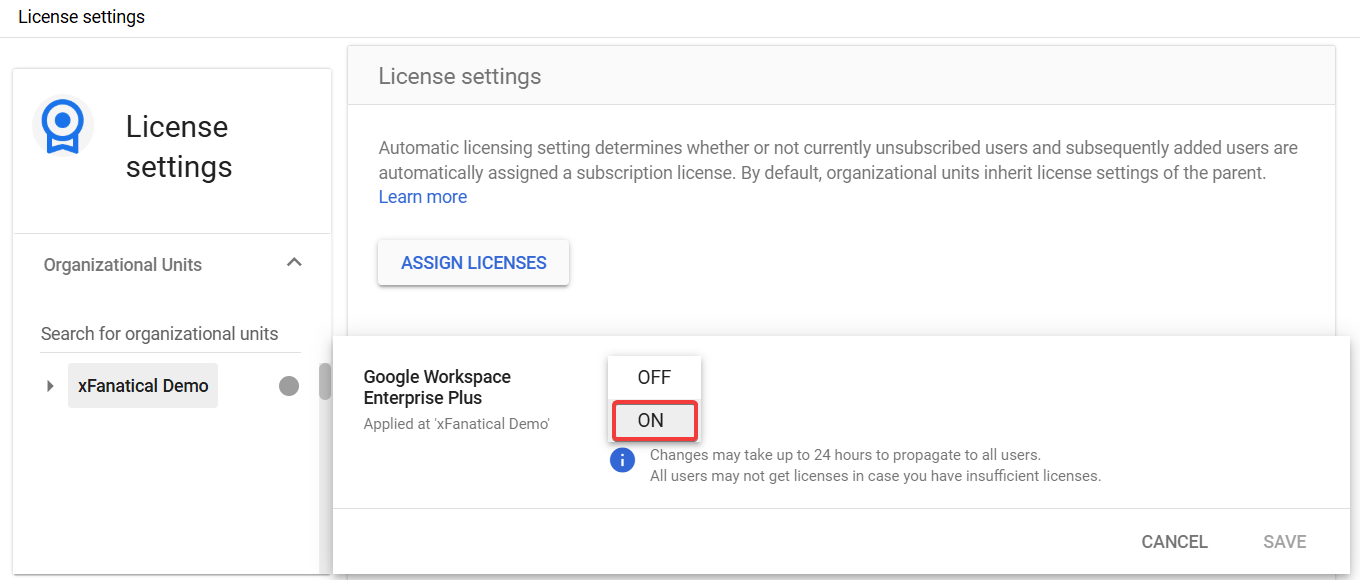1360x580 pixels.
Task: Click the blue info icon near propagation note
Action: [x=622, y=460]
